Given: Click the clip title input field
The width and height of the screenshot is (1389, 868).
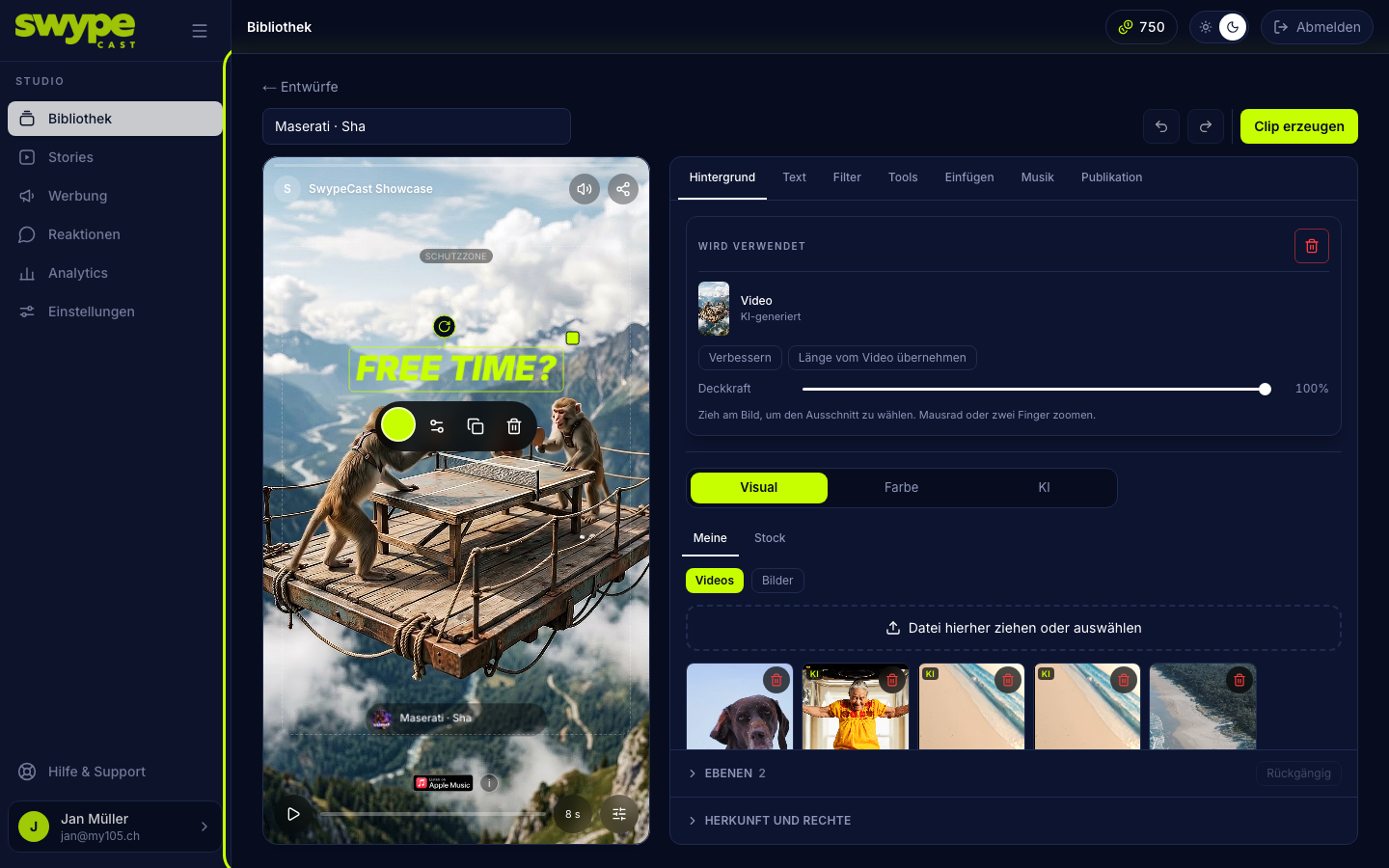Looking at the screenshot, I should [x=417, y=126].
